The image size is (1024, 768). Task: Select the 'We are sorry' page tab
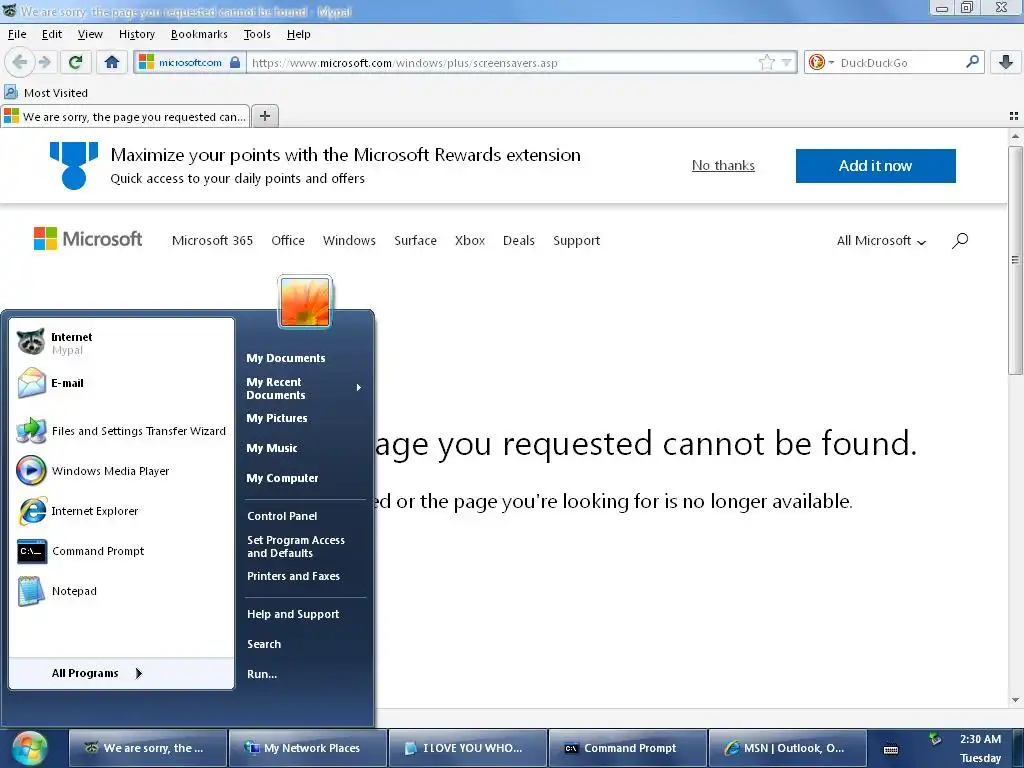point(125,116)
